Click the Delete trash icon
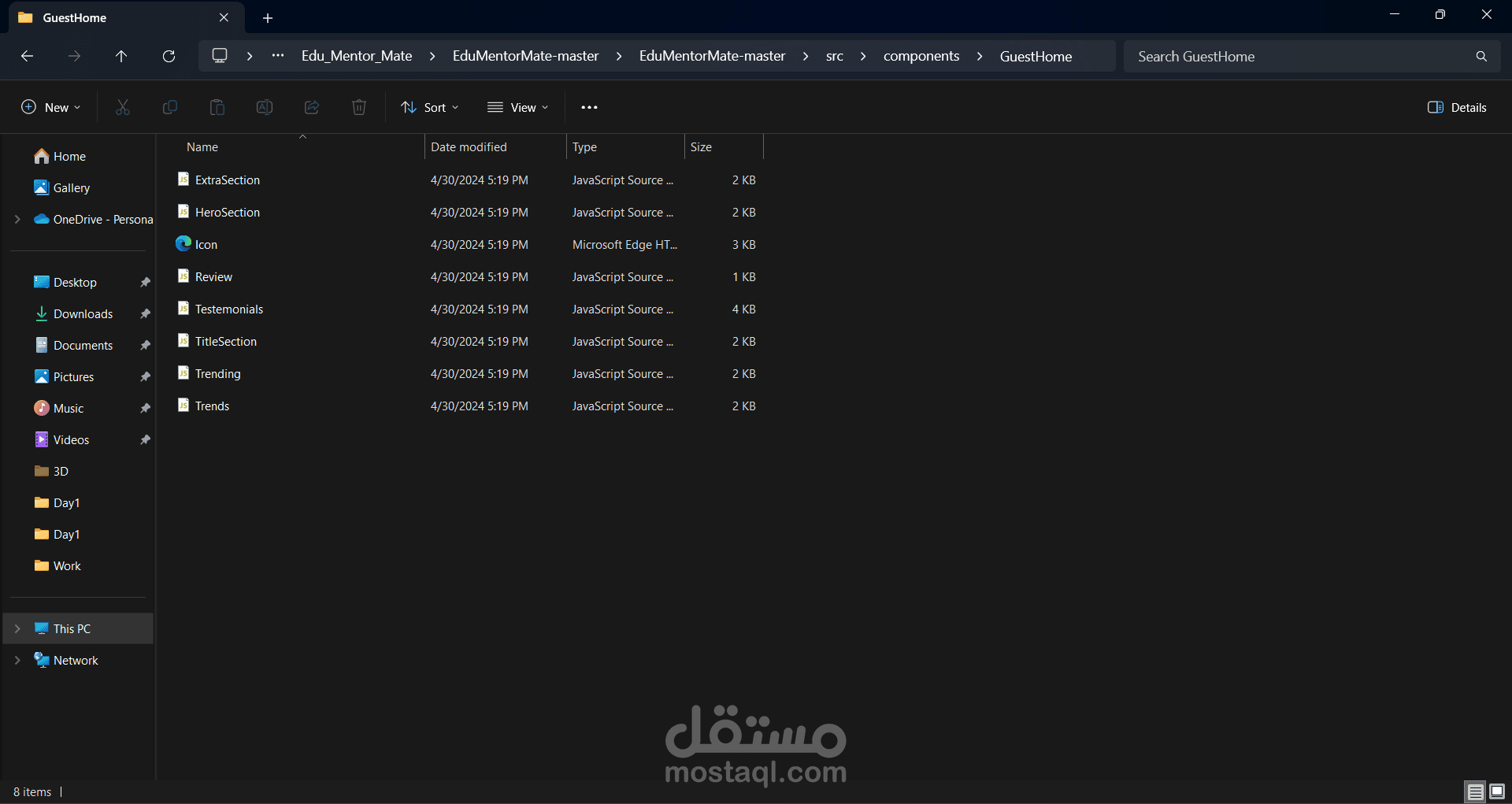1512x804 pixels. [359, 107]
